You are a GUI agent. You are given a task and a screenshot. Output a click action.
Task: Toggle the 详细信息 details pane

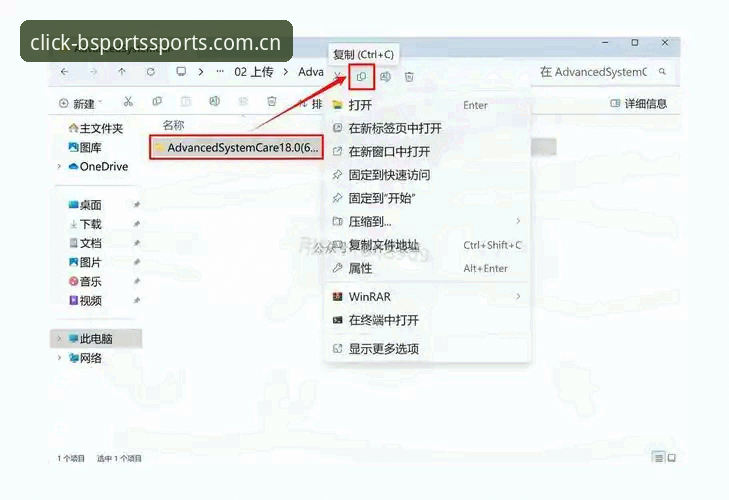coord(638,103)
